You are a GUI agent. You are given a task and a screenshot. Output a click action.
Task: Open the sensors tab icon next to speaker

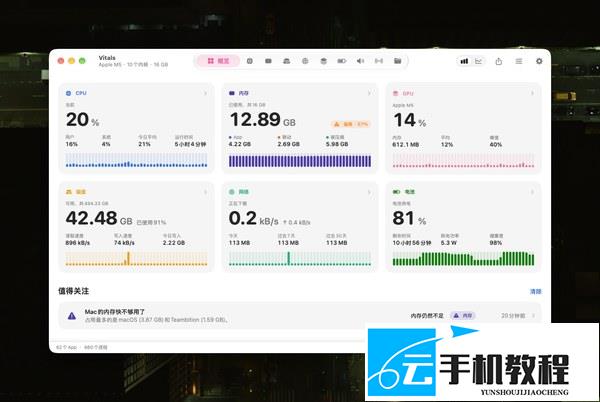pyautogui.click(x=379, y=61)
